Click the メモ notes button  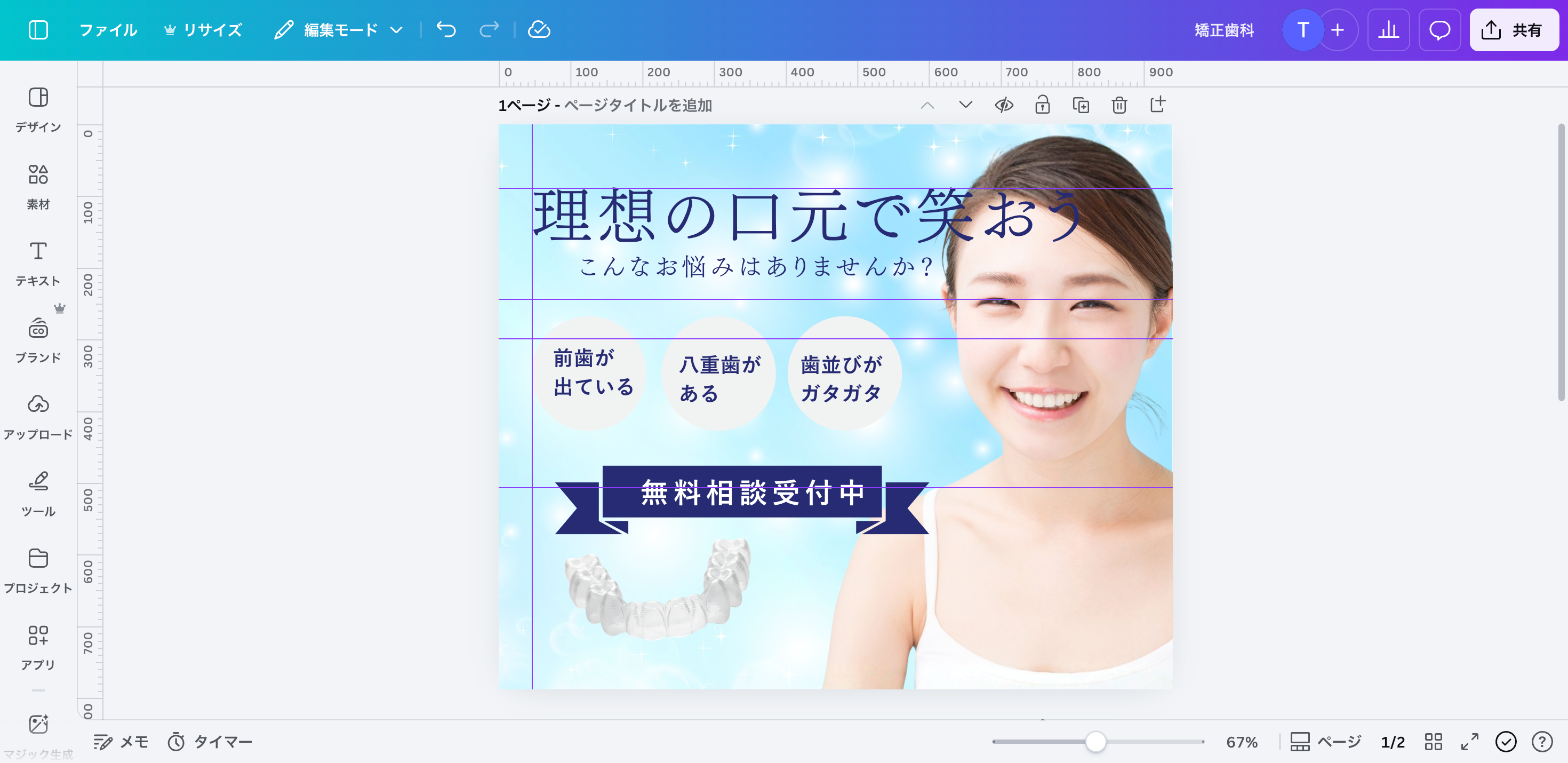(121, 741)
